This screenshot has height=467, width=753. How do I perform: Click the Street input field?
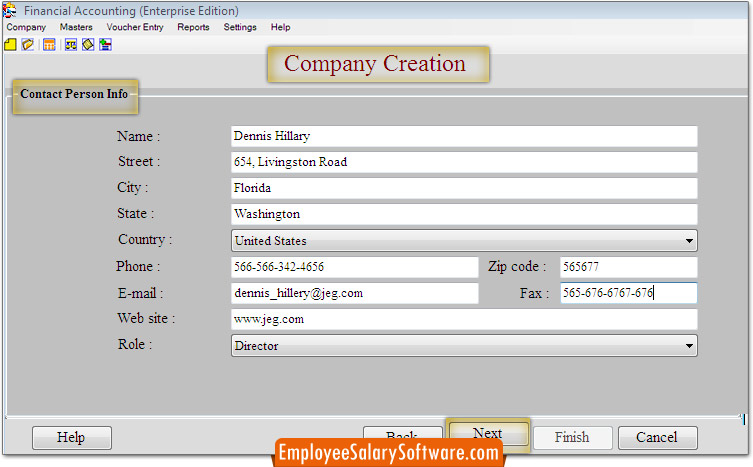coord(464,162)
